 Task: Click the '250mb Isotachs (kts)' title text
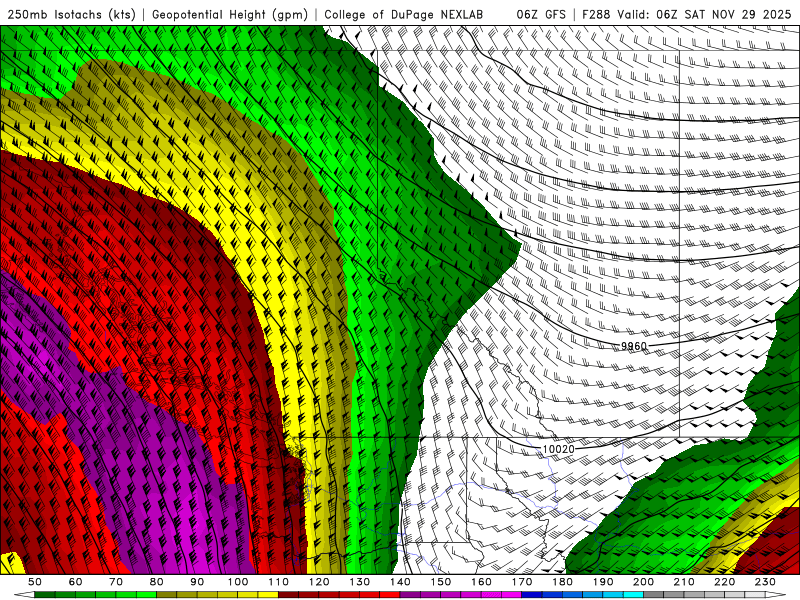[72, 15]
